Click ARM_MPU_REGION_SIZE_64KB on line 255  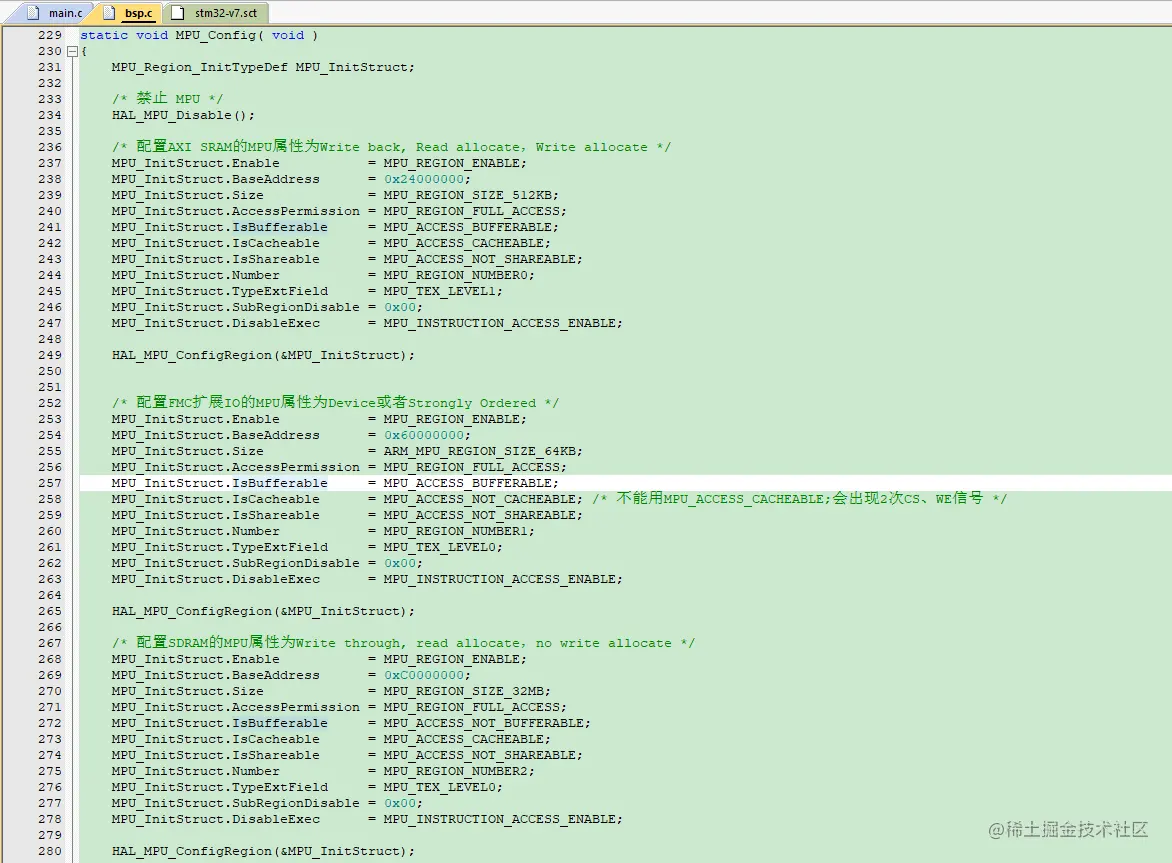pyautogui.click(x=480, y=451)
